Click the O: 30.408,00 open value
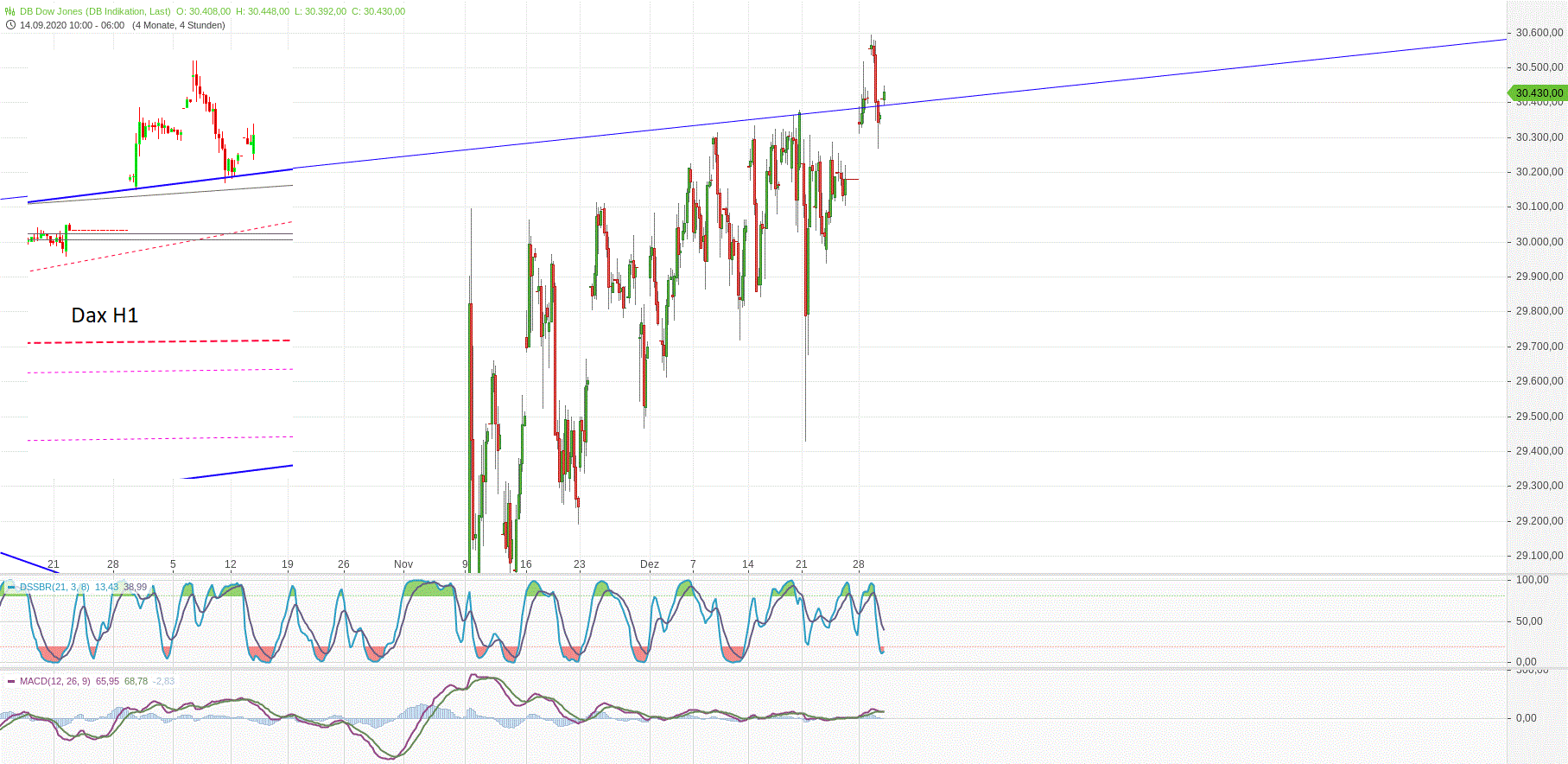This screenshot has width=1568, height=764. (203, 11)
